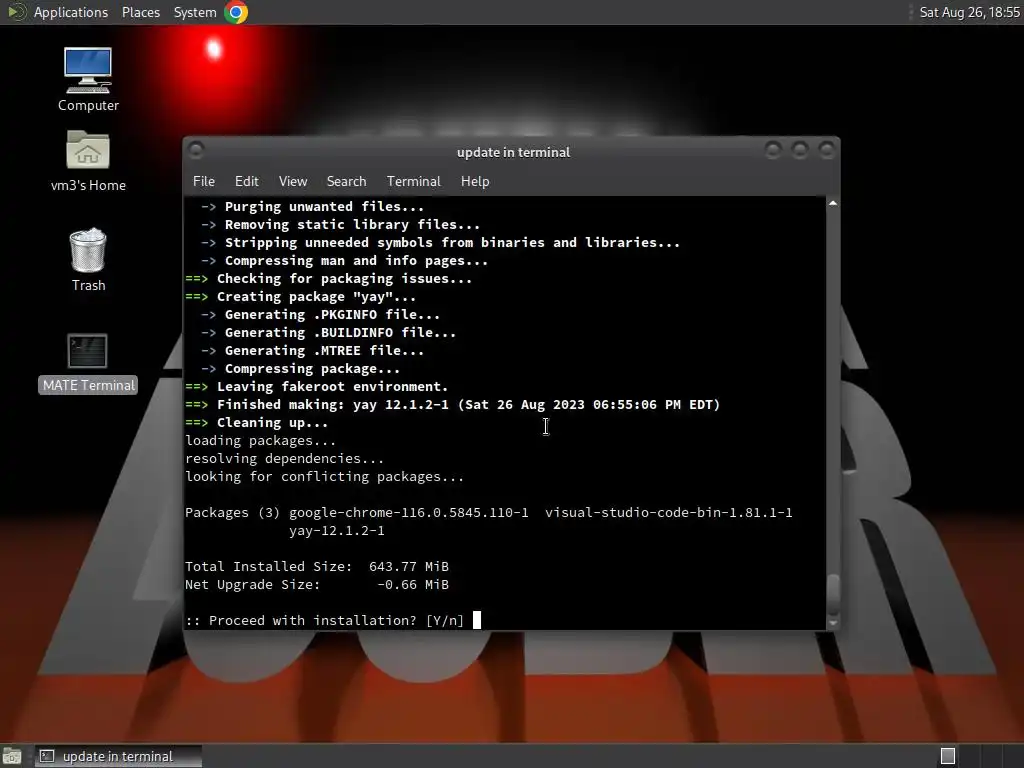Click the 'Creating package "yay"...' line
This screenshot has width=1024, height=768.
(x=300, y=296)
